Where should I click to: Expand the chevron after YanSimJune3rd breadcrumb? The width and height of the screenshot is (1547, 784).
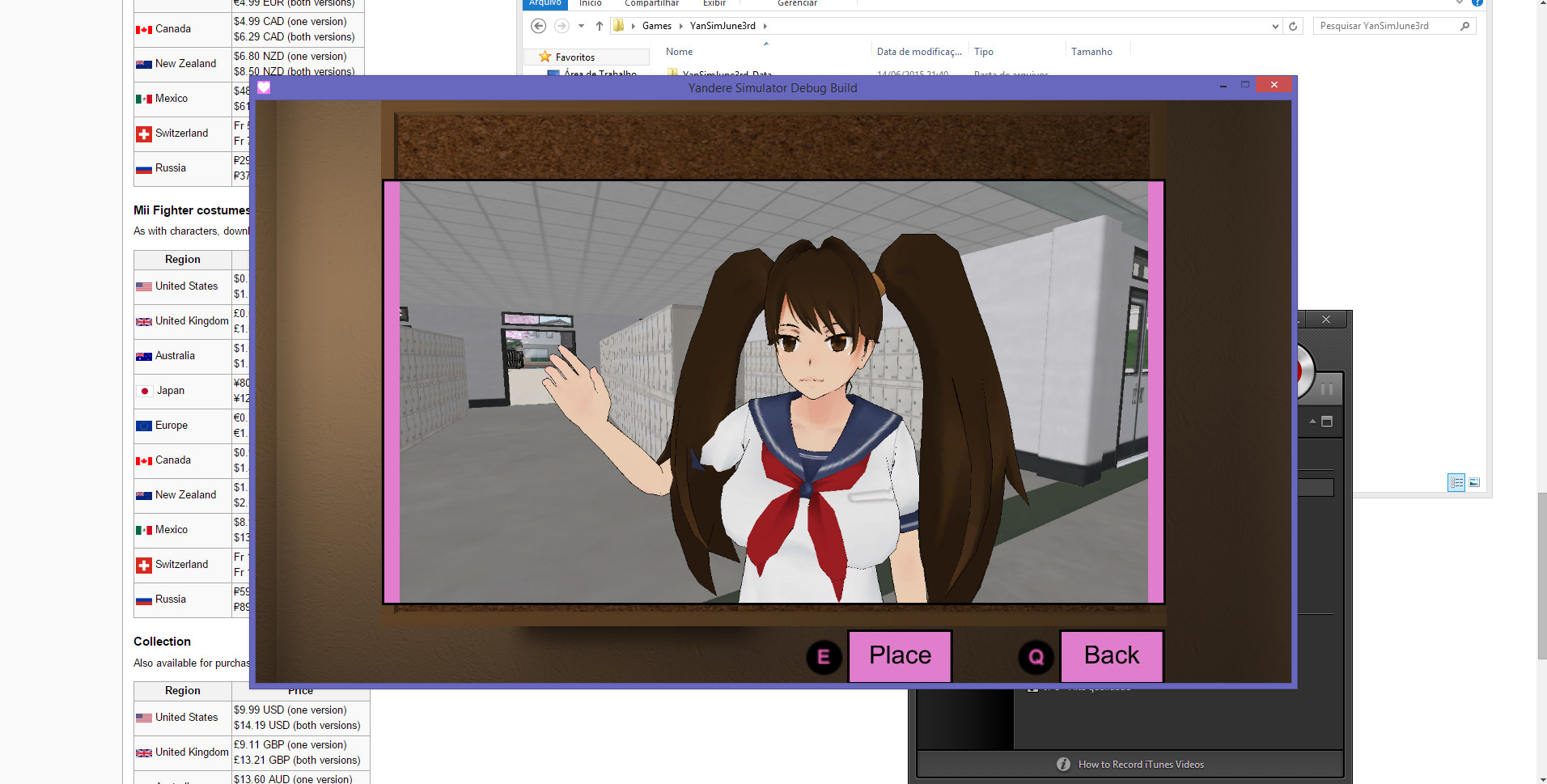click(x=765, y=26)
